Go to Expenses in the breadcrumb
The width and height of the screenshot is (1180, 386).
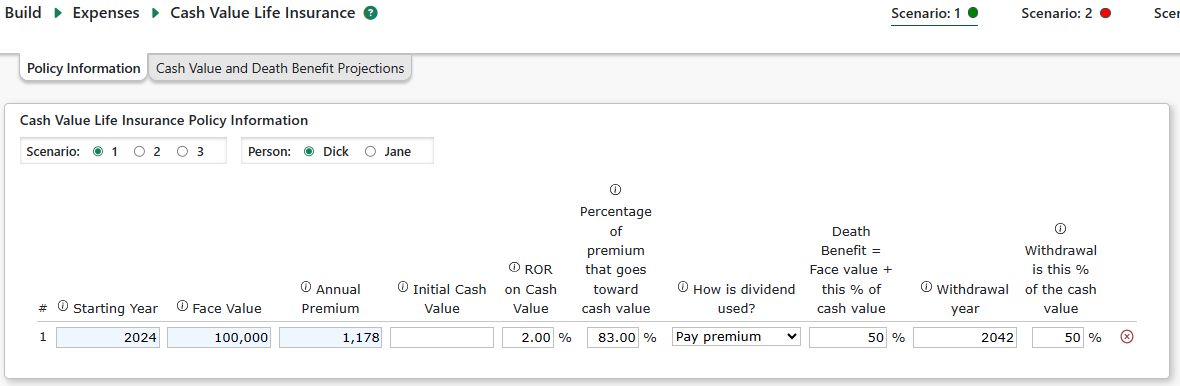click(x=106, y=13)
